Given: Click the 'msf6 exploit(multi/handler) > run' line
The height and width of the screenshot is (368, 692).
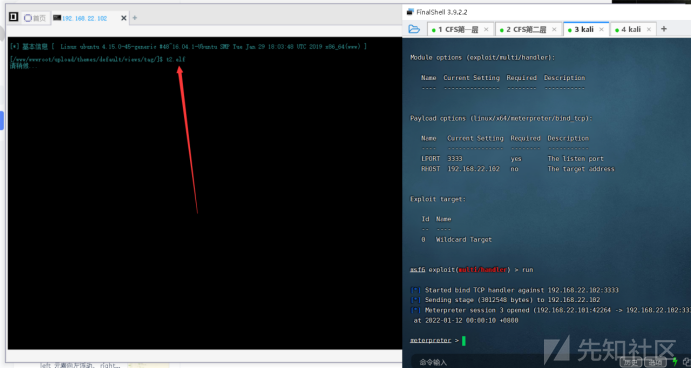Looking at the screenshot, I should point(472,270).
